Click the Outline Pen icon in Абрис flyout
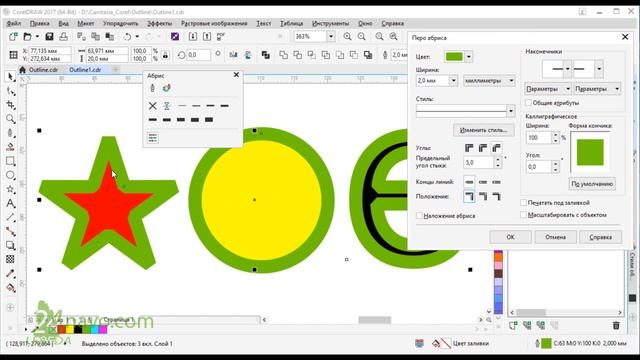Viewport: 640px width, 360px height. coord(152,88)
